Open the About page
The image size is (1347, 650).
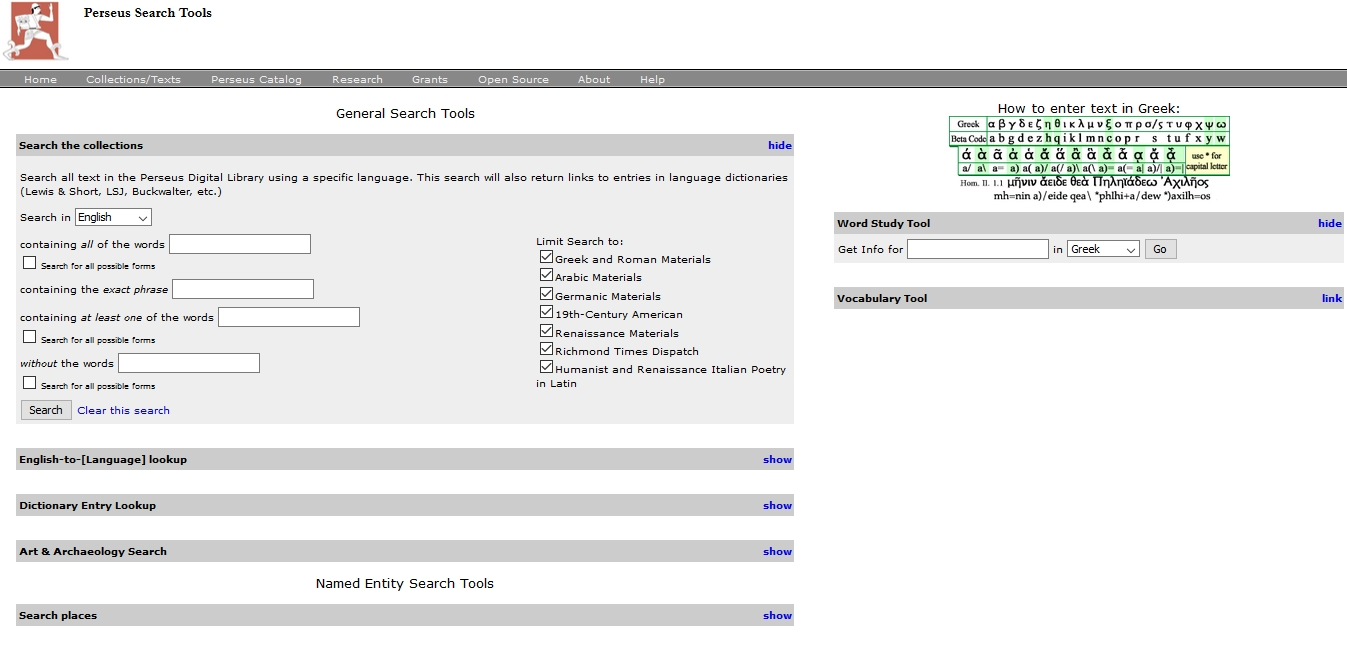594,80
